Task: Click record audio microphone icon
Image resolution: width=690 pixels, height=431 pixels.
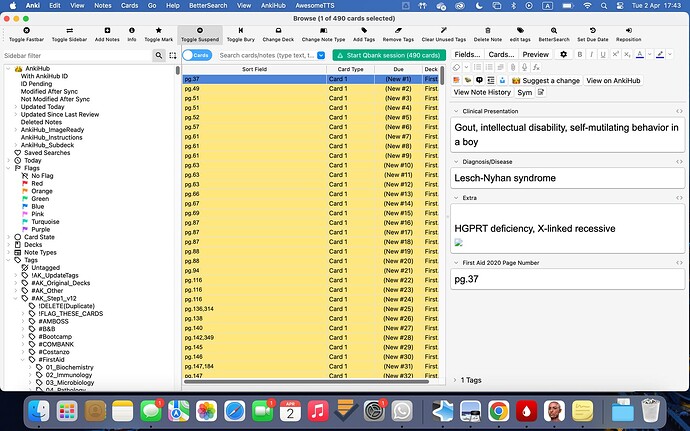Action: click(524, 67)
